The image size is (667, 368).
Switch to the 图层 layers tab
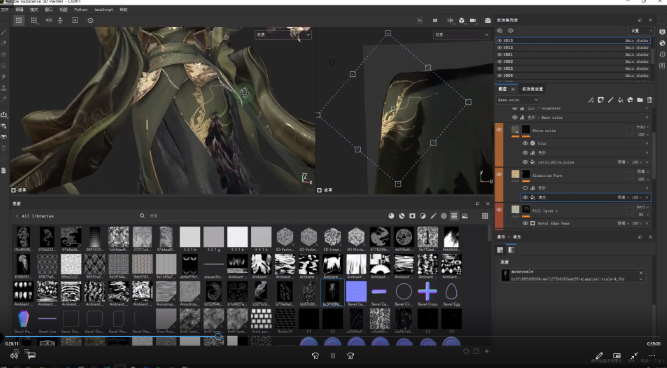[x=502, y=89]
